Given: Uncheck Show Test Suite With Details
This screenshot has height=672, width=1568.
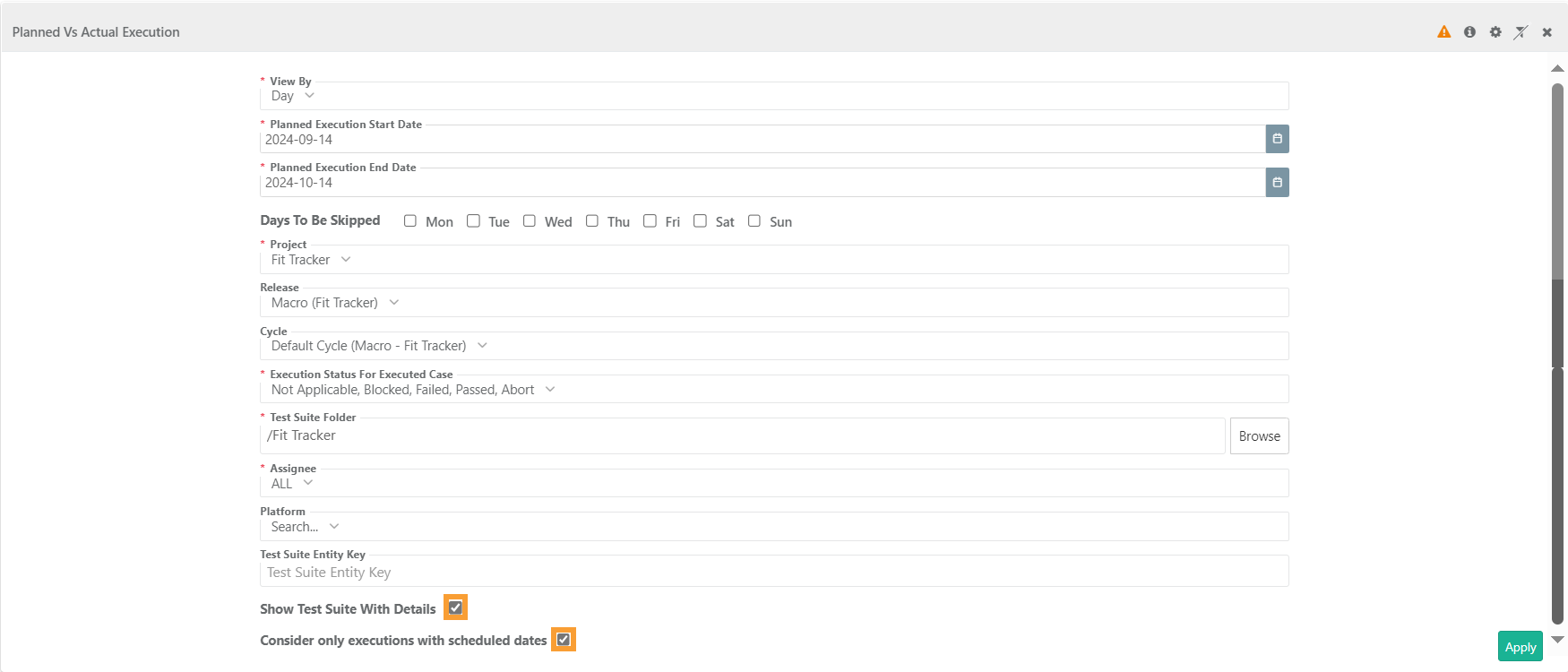Looking at the screenshot, I should (x=455, y=607).
